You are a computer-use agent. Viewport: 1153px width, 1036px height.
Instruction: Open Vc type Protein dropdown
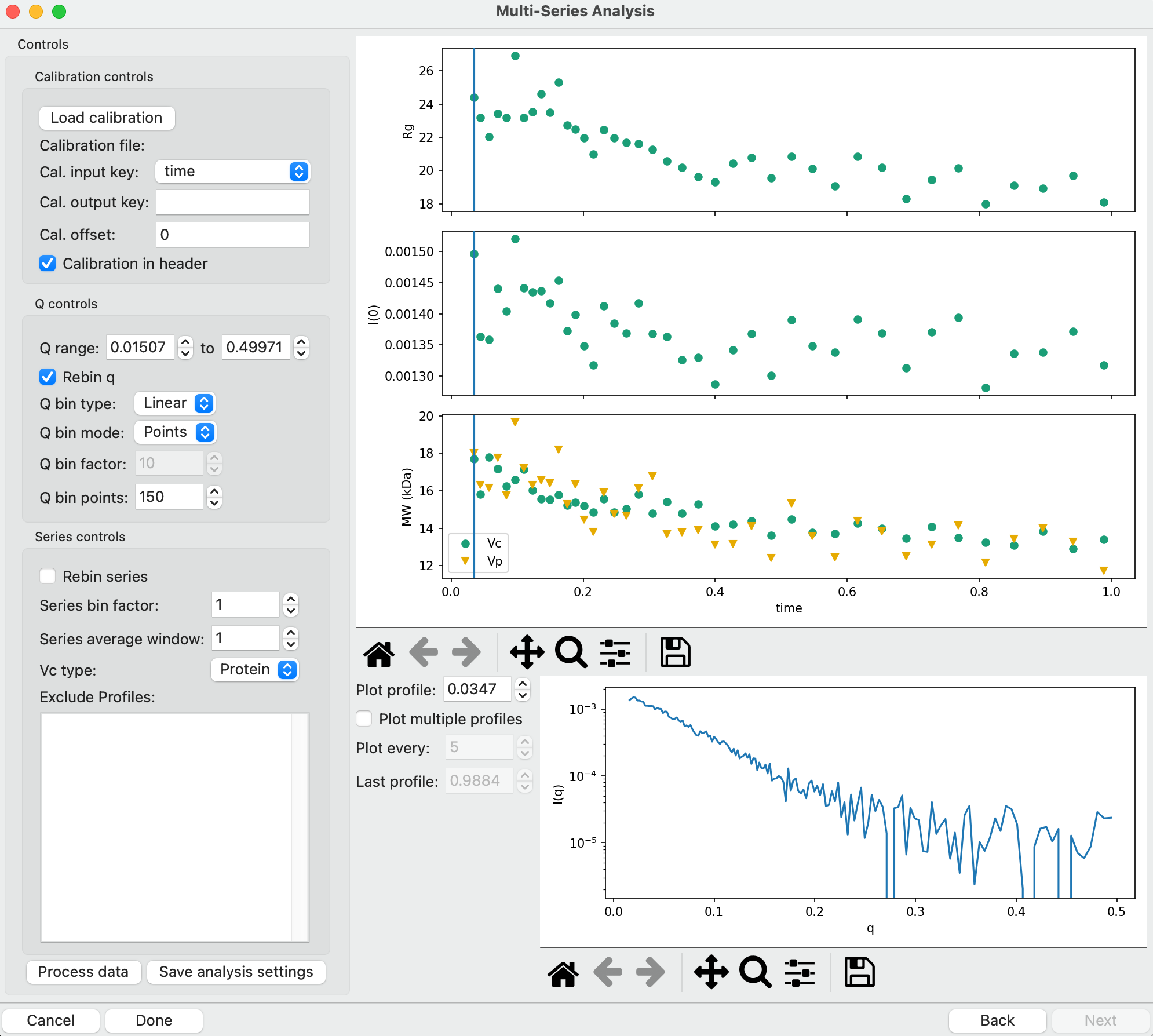pyautogui.click(x=255, y=670)
